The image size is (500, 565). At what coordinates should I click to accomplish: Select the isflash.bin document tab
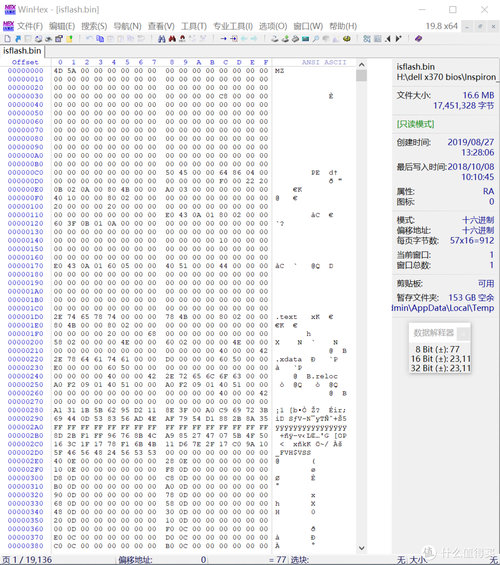(22, 51)
